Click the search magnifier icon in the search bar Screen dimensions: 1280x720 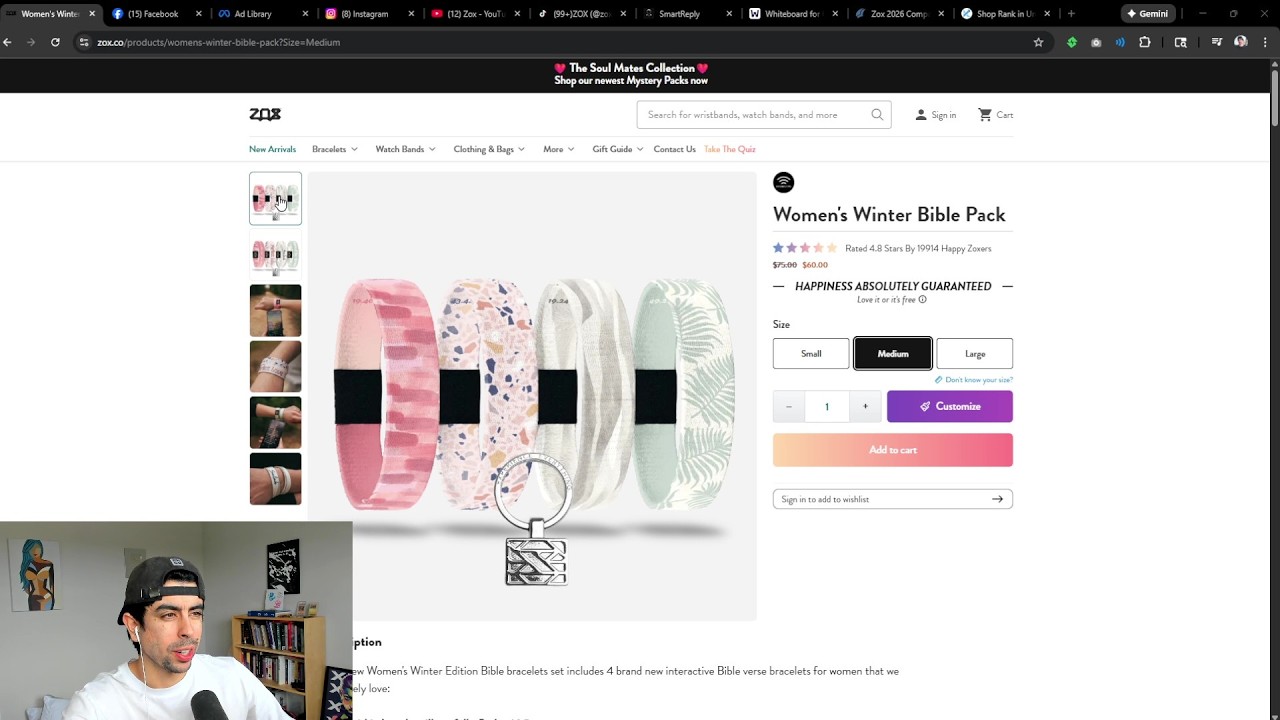point(877,115)
